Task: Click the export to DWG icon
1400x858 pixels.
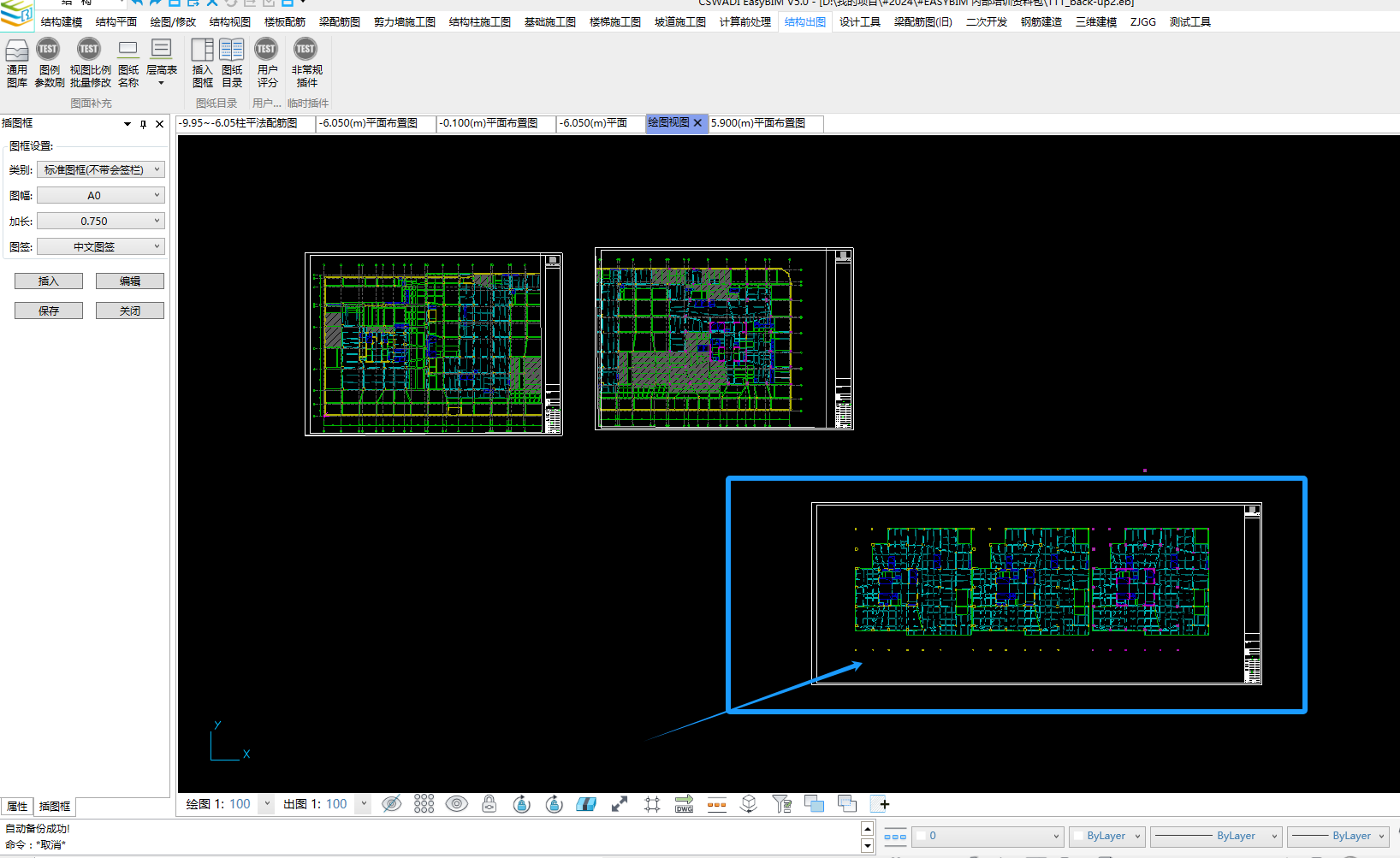Action: tap(685, 804)
